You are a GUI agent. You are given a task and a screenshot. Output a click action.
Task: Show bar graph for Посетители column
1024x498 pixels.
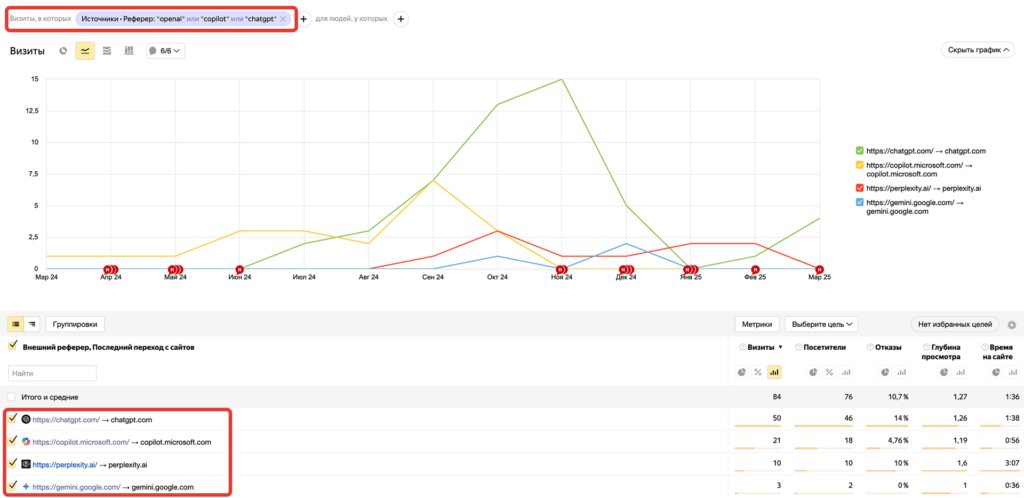tap(846, 372)
